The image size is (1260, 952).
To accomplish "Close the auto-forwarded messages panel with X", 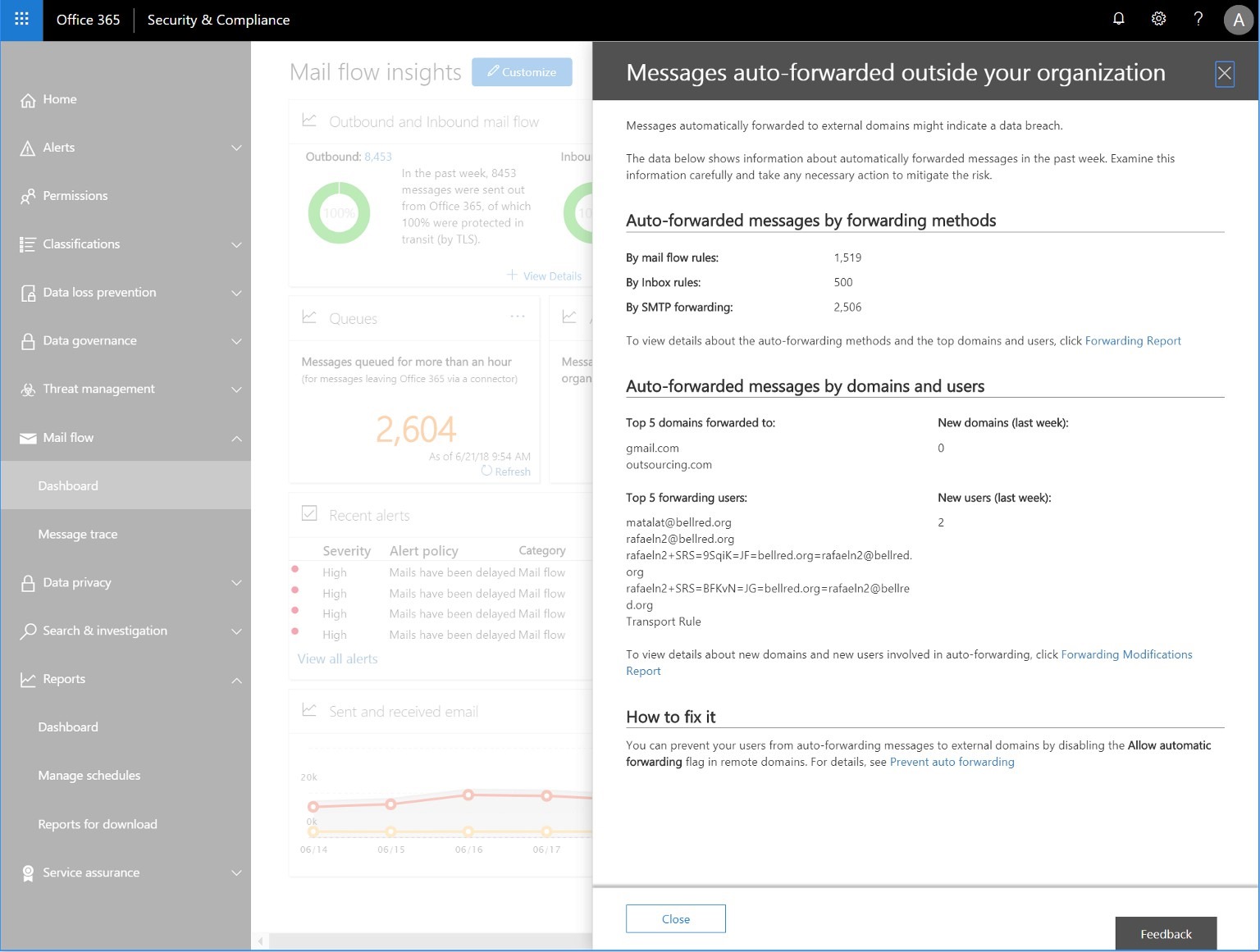I will coord(1224,74).
